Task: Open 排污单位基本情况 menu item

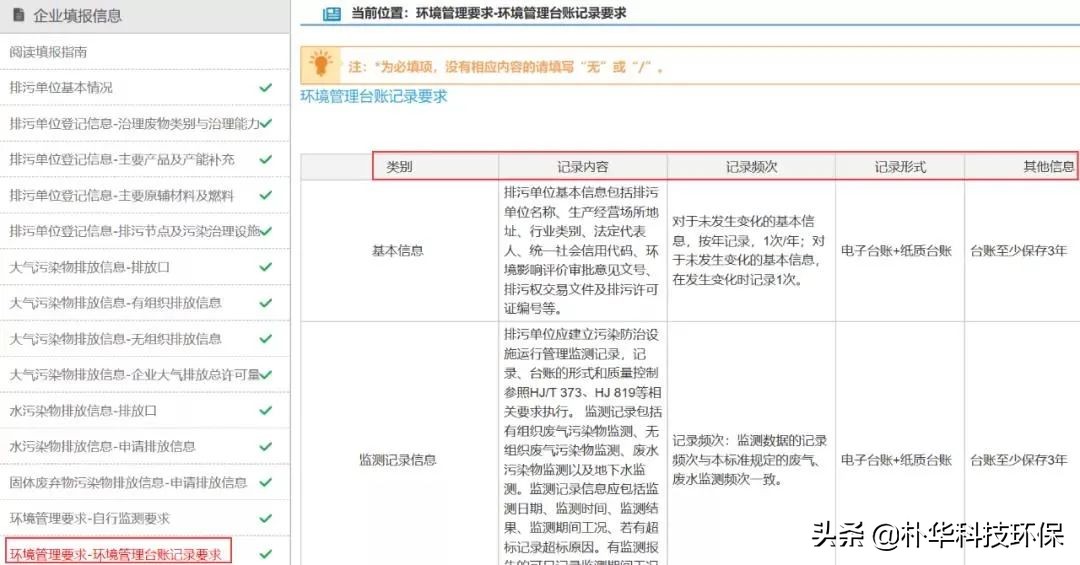Action: (61, 88)
